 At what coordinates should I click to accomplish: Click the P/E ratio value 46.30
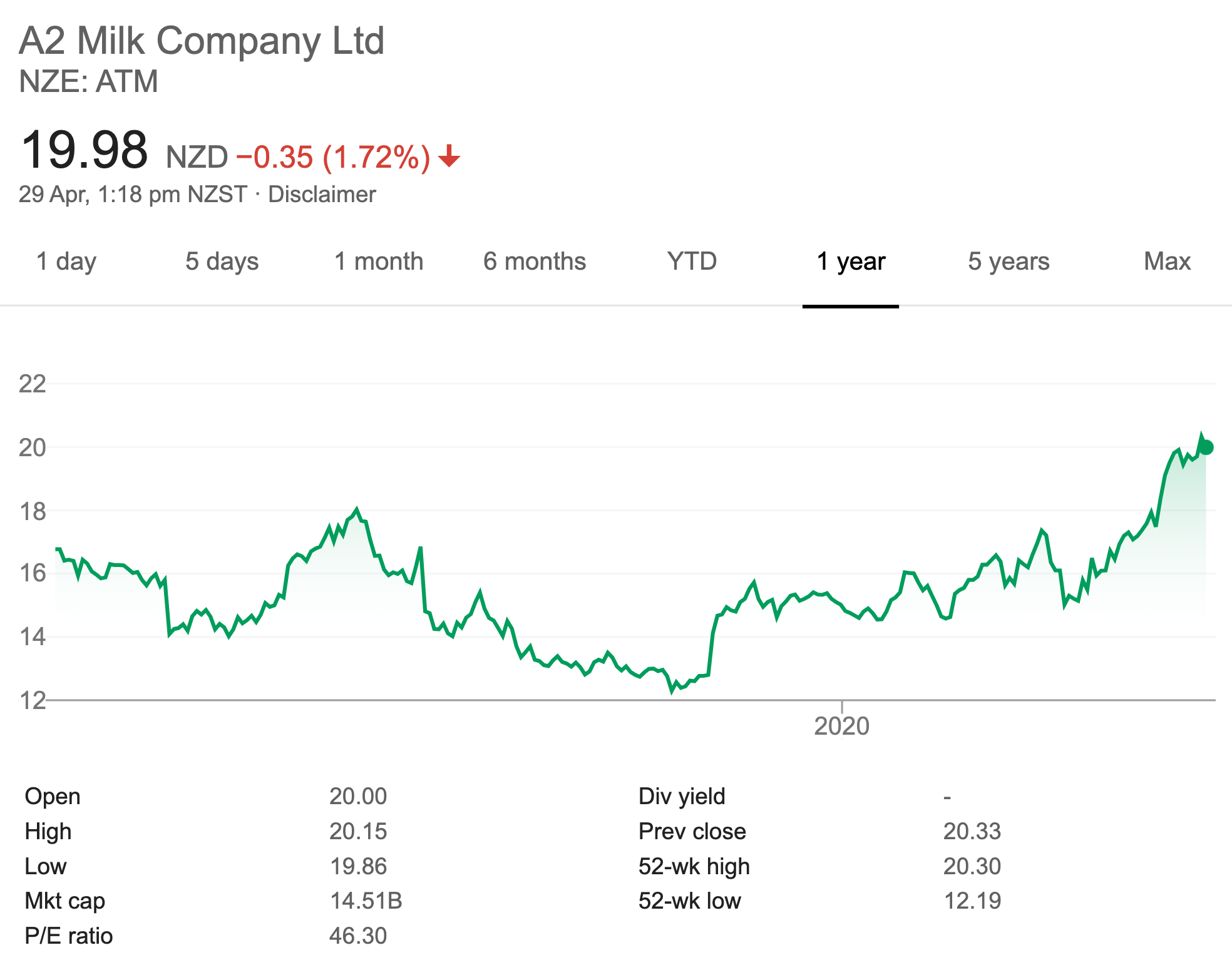[x=358, y=936]
